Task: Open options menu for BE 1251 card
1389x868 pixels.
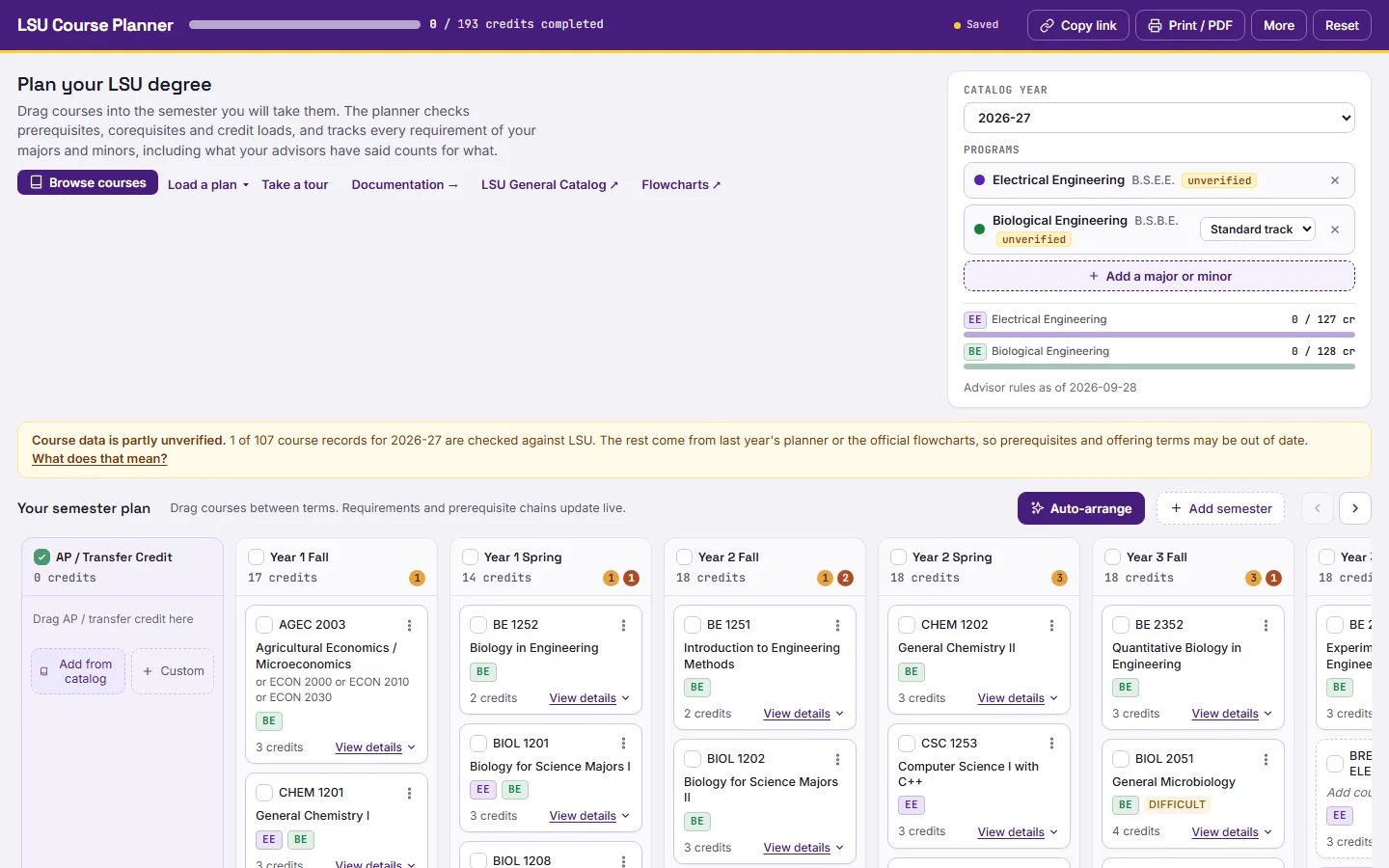Action: coord(838,625)
